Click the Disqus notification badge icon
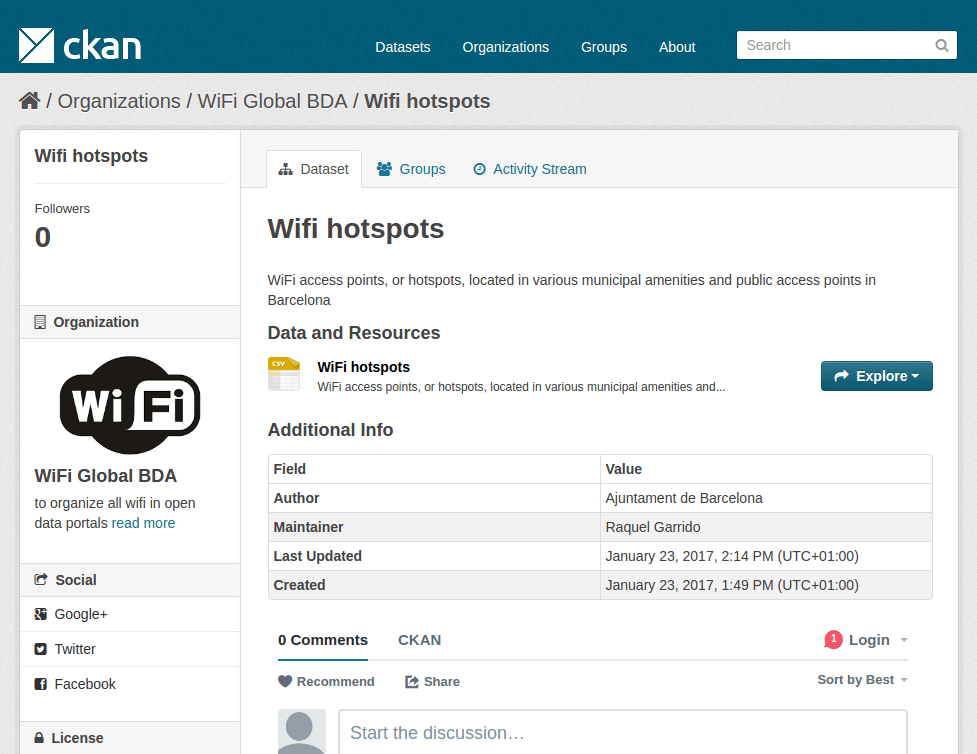The height and width of the screenshot is (754, 977). coord(833,639)
